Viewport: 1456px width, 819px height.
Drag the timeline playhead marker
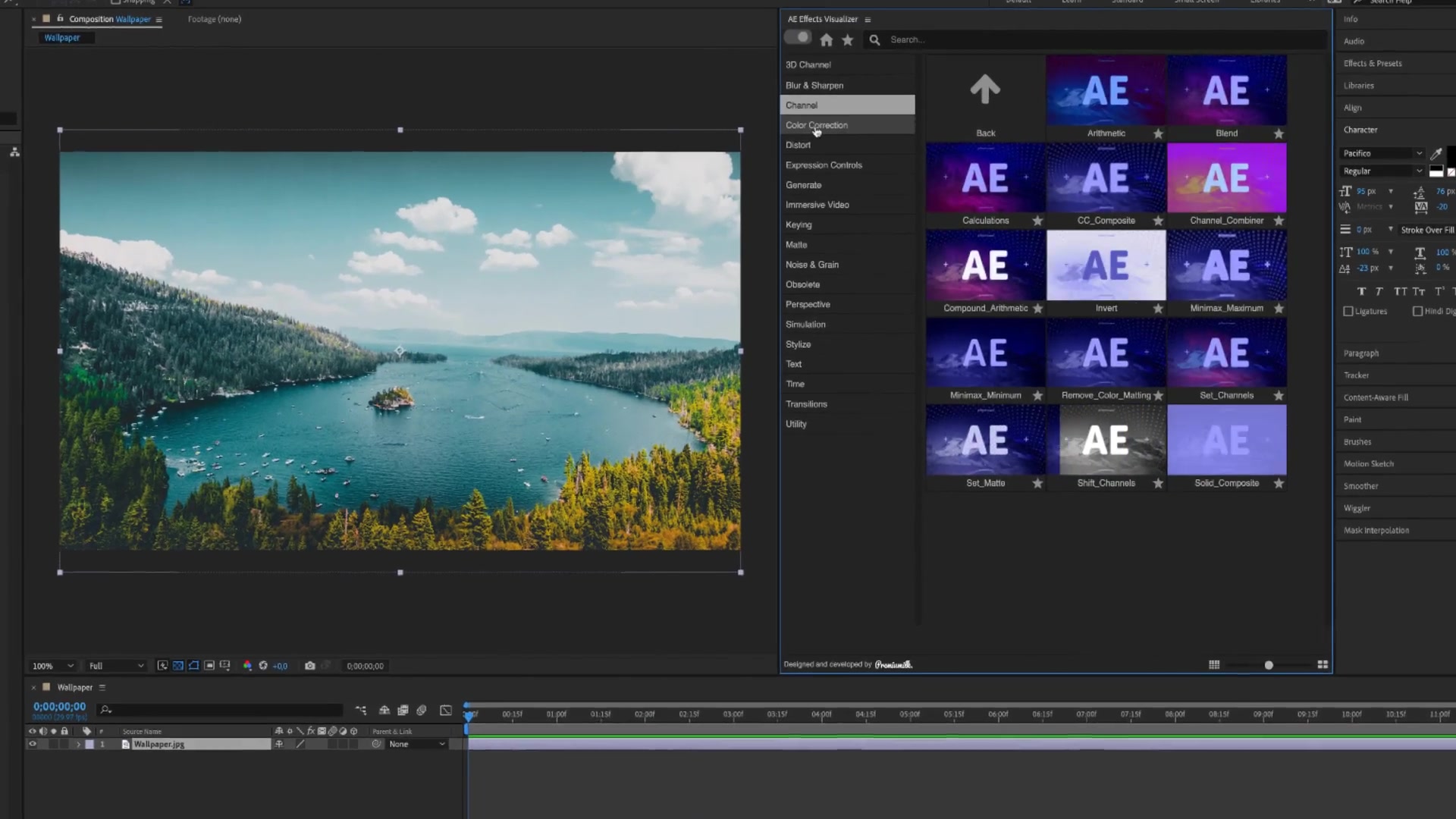click(x=469, y=714)
